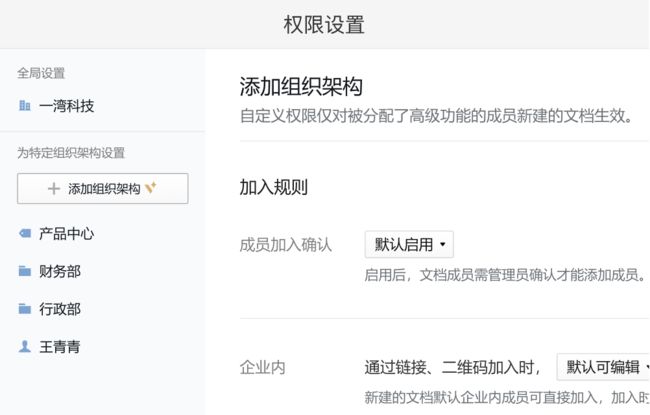Image resolution: width=650 pixels, height=415 pixels.
Task: Select 产品中心 in the sidebar
Action: [66, 233]
